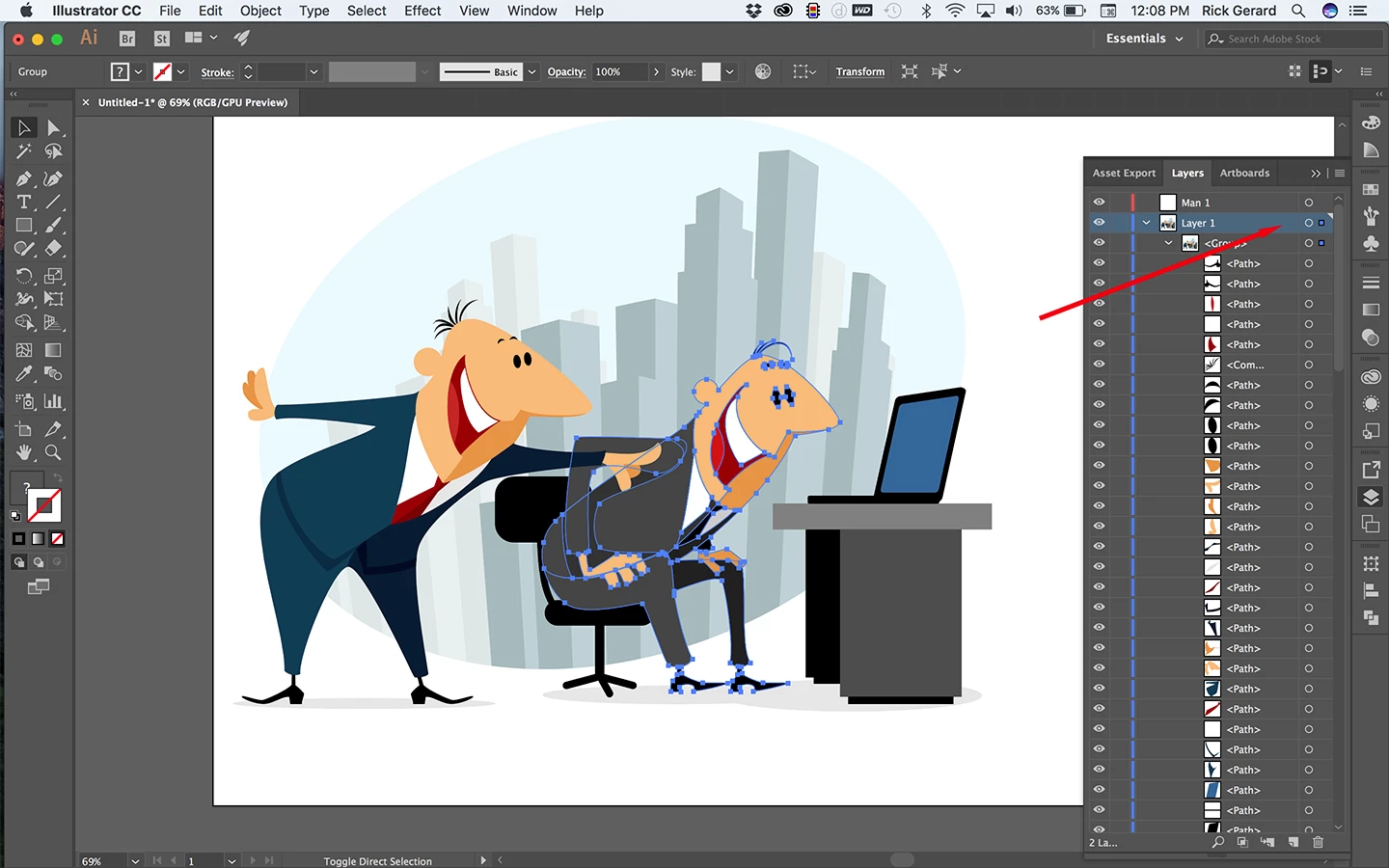
Task: Select the Paintbrush tool
Action: coord(53,225)
